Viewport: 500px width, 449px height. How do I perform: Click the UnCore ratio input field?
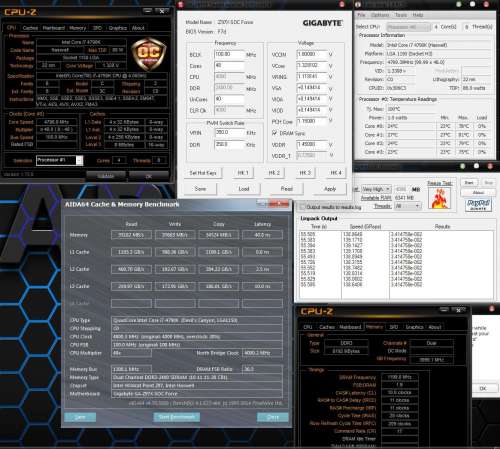[229, 99]
